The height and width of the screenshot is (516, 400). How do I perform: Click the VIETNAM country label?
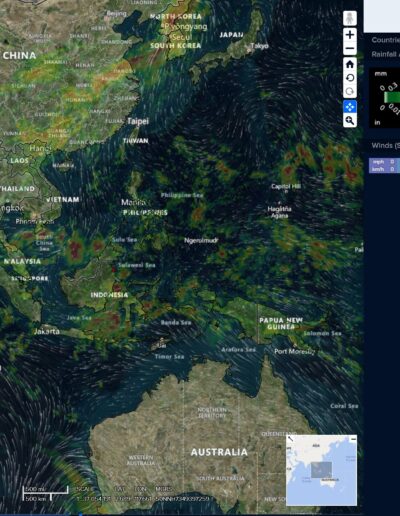click(x=63, y=199)
